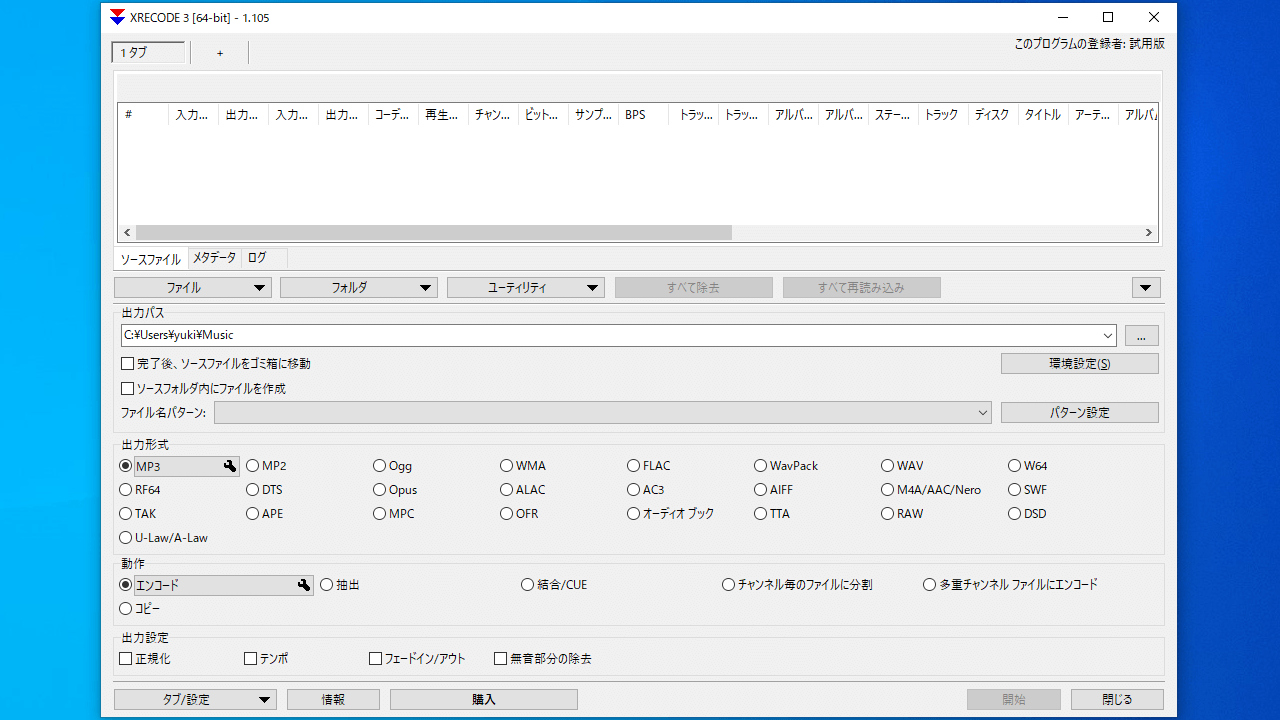Select the 結合/CUE action
The height and width of the screenshot is (720, 1280).
pos(554,585)
